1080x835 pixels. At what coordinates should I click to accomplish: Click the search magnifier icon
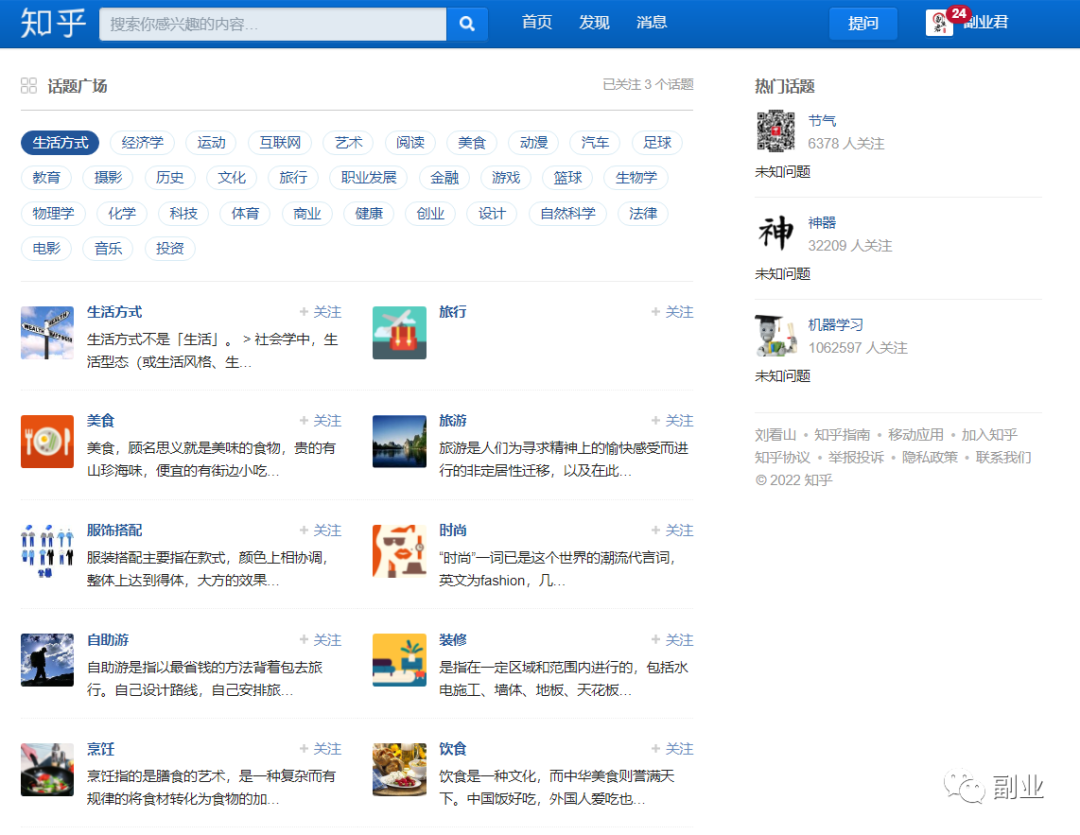click(466, 23)
